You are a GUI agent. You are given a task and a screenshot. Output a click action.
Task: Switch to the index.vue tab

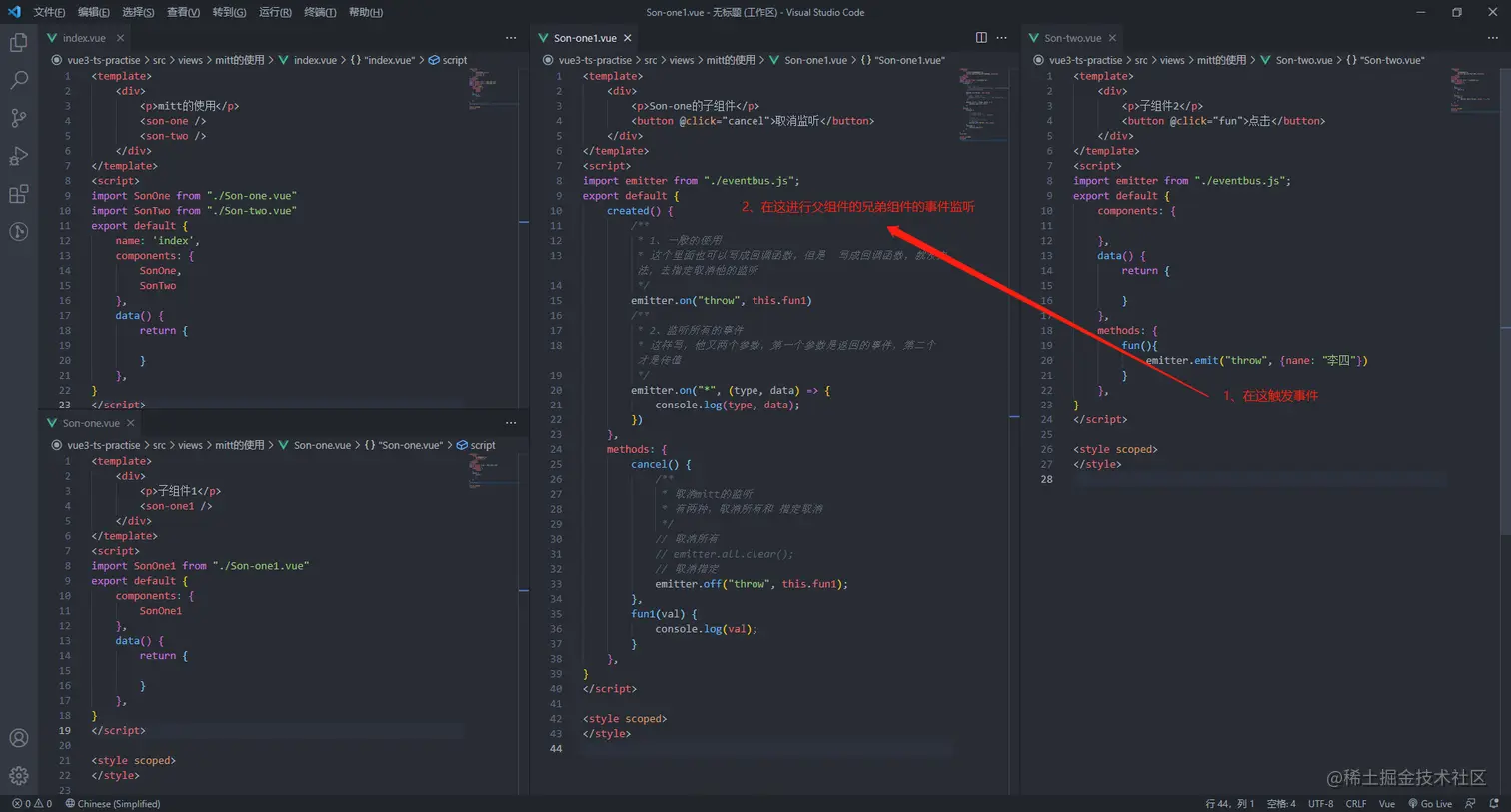click(x=83, y=38)
